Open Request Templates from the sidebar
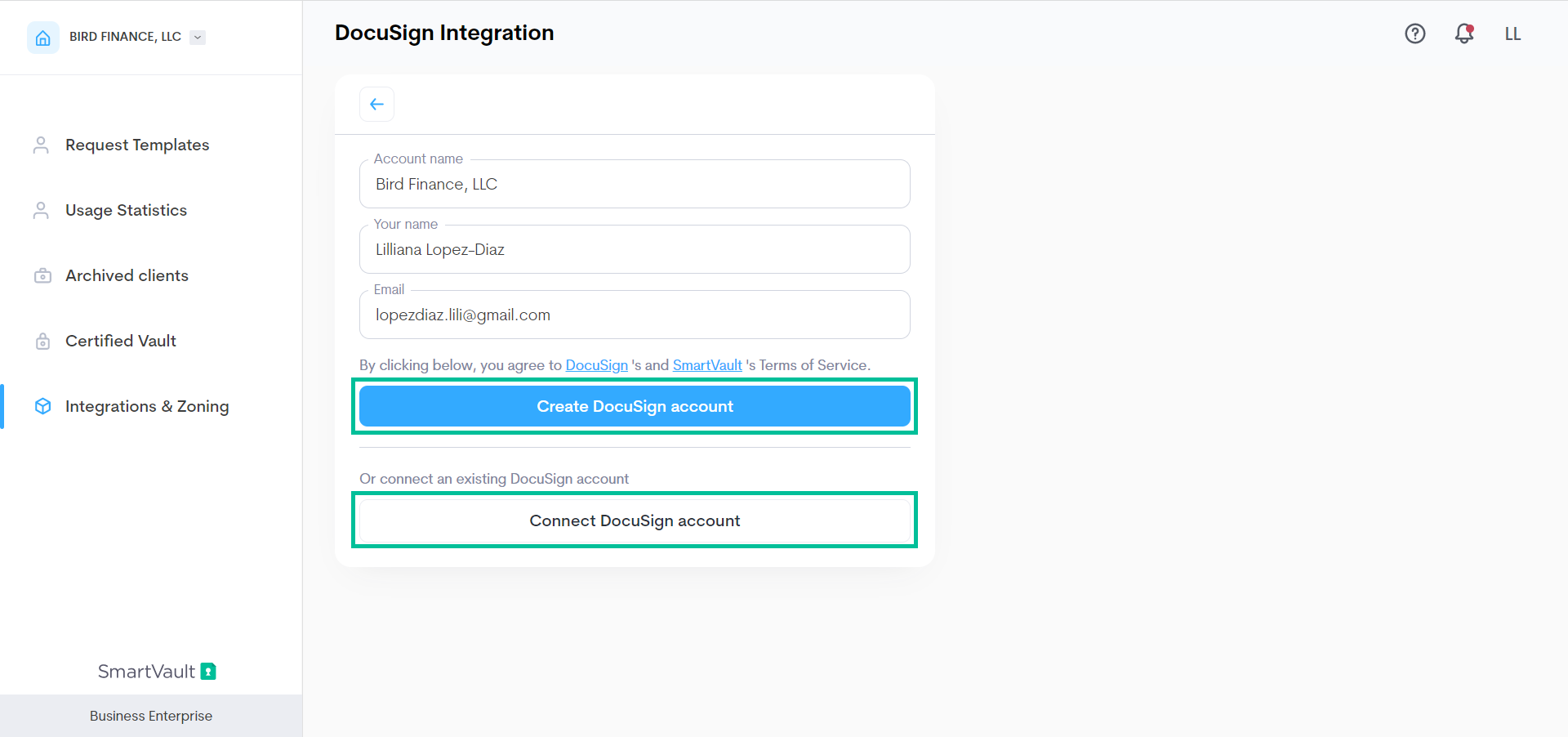This screenshot has width=1568, height=737. coord(137,145)
